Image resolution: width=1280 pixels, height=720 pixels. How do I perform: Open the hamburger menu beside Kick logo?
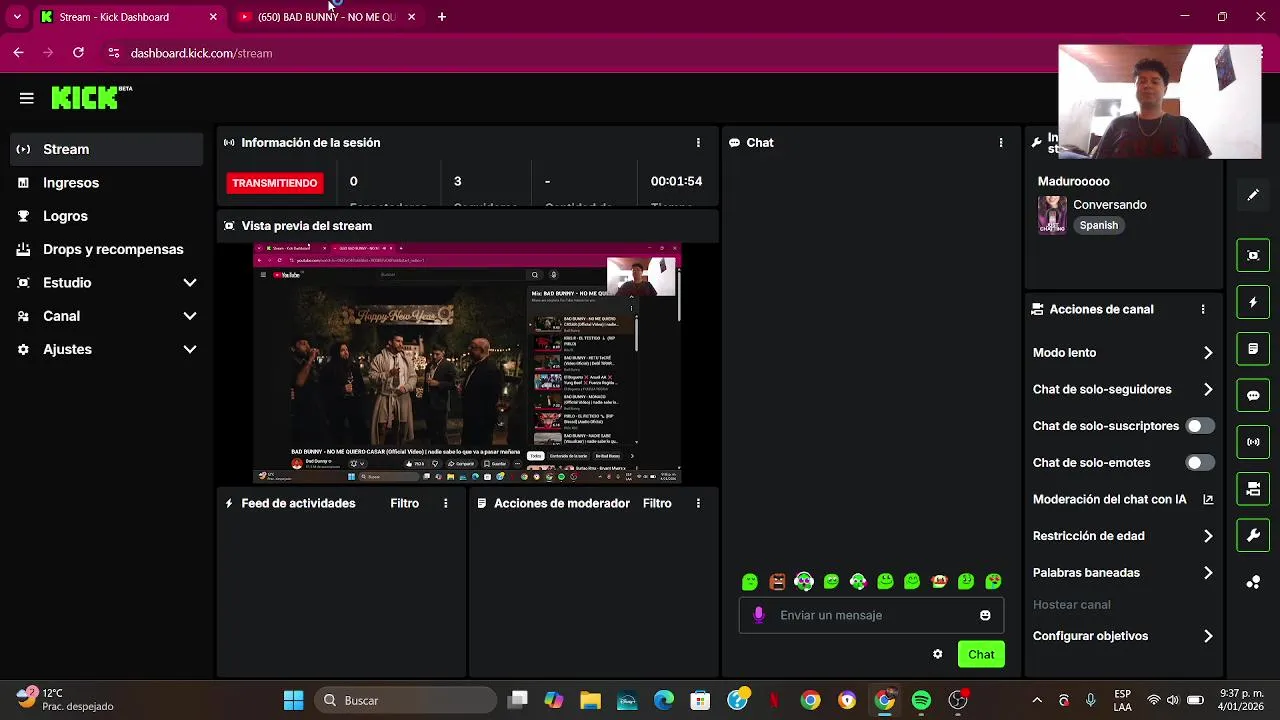[27, 98]
